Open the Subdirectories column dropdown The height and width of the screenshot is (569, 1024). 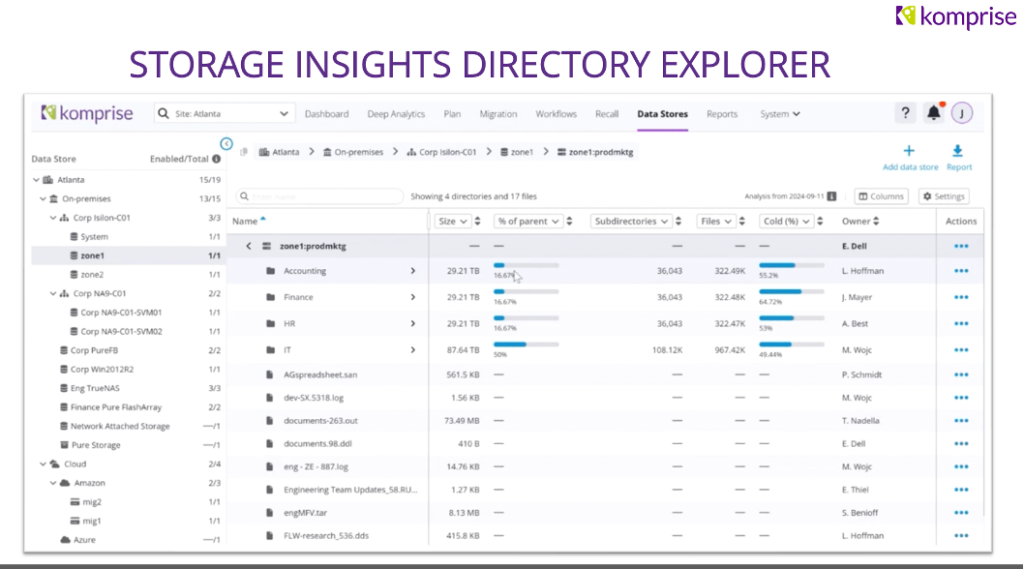coord(631,221)
